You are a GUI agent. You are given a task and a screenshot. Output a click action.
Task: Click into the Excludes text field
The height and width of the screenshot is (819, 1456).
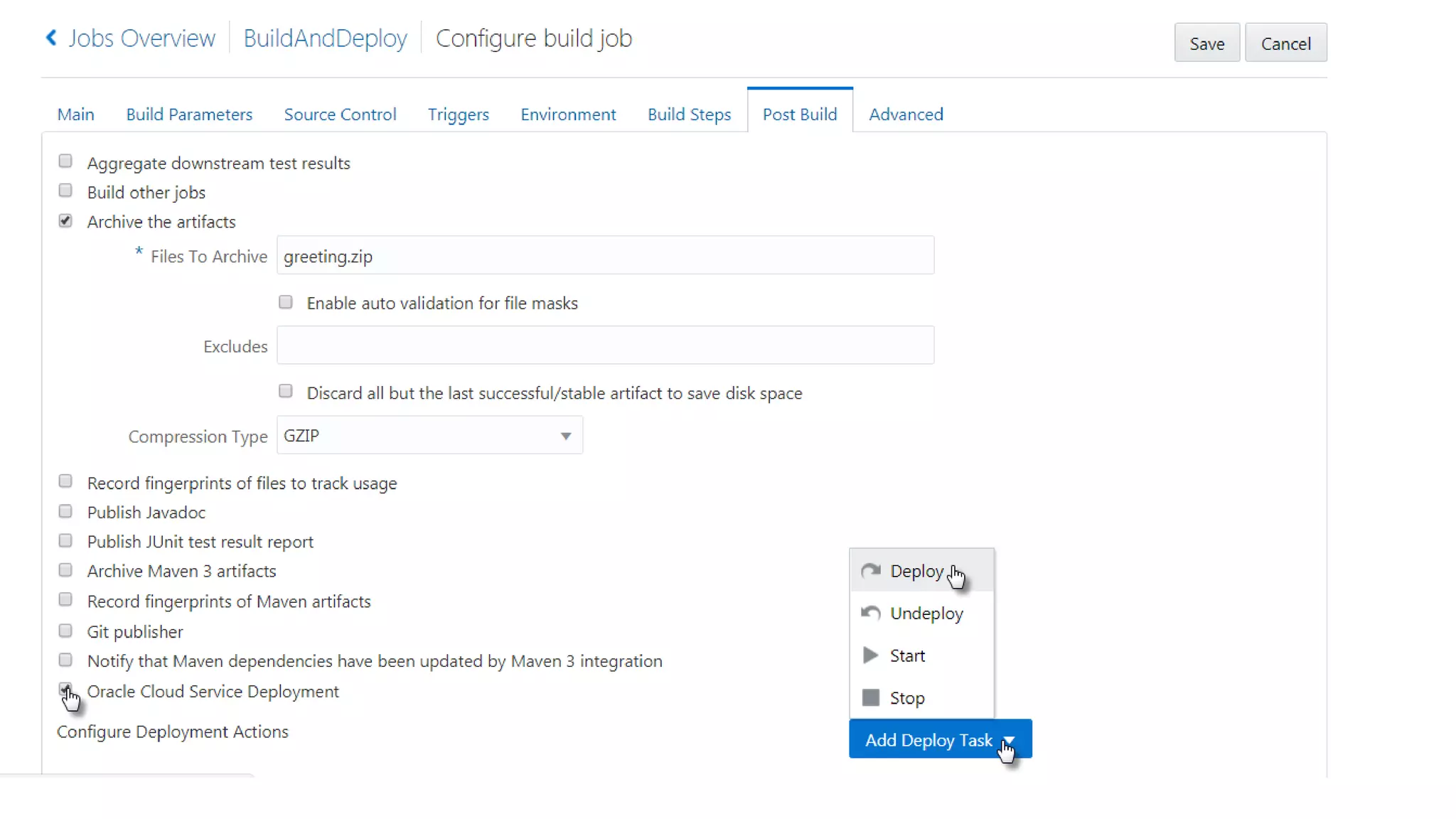605,346
